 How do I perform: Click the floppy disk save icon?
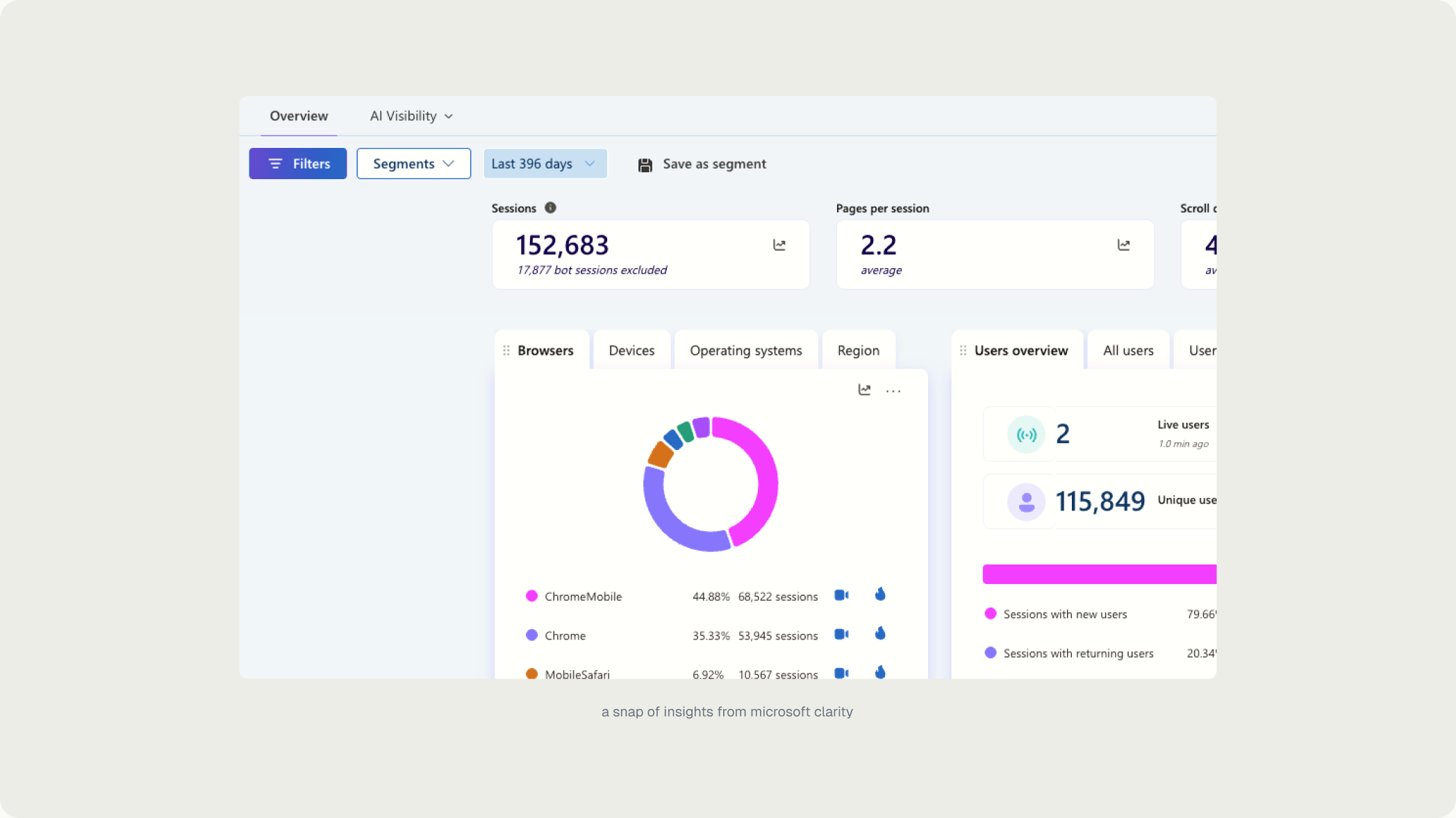click(645, 165)
